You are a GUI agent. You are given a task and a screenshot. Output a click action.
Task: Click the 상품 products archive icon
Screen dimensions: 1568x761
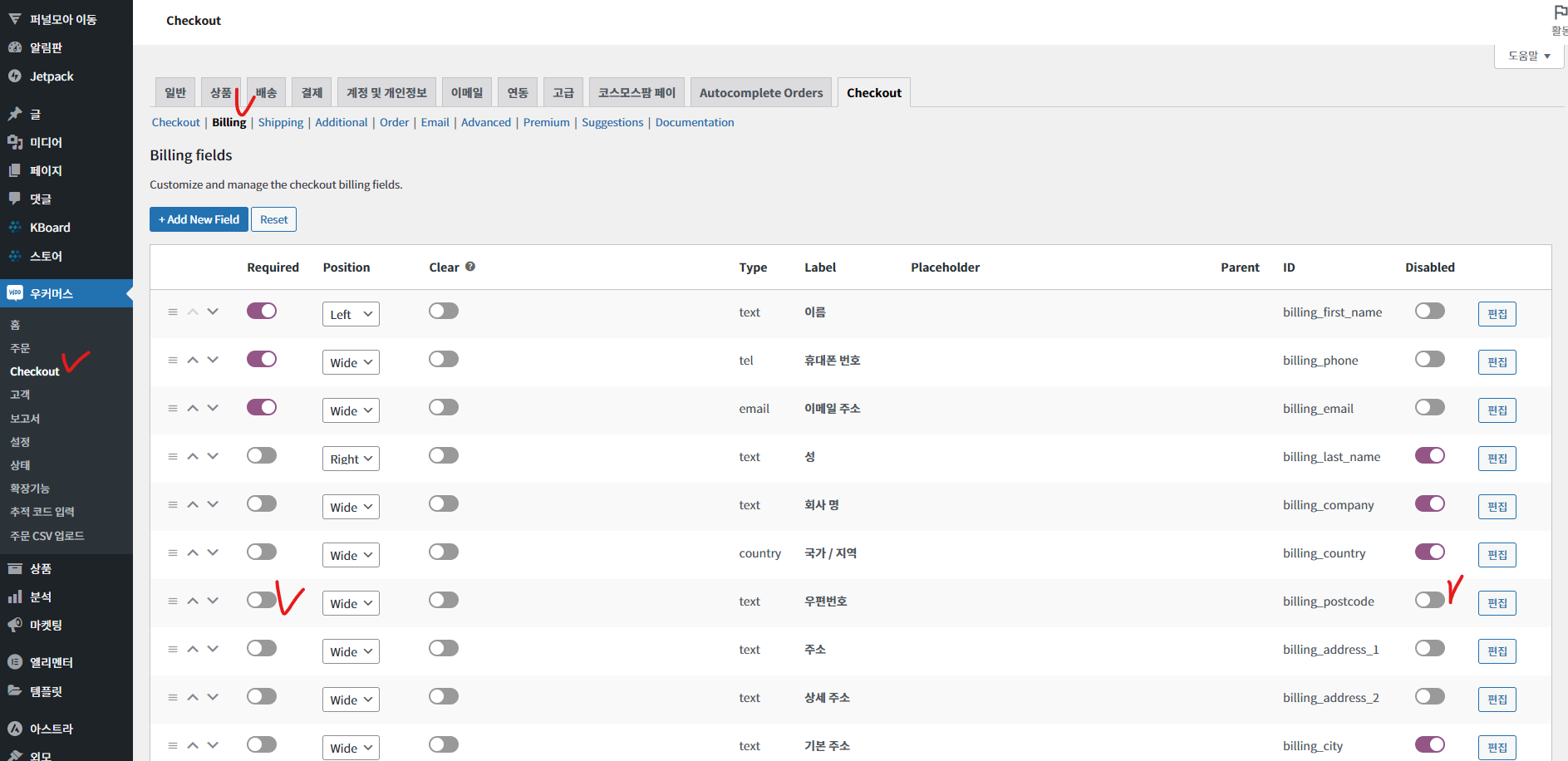15,568
